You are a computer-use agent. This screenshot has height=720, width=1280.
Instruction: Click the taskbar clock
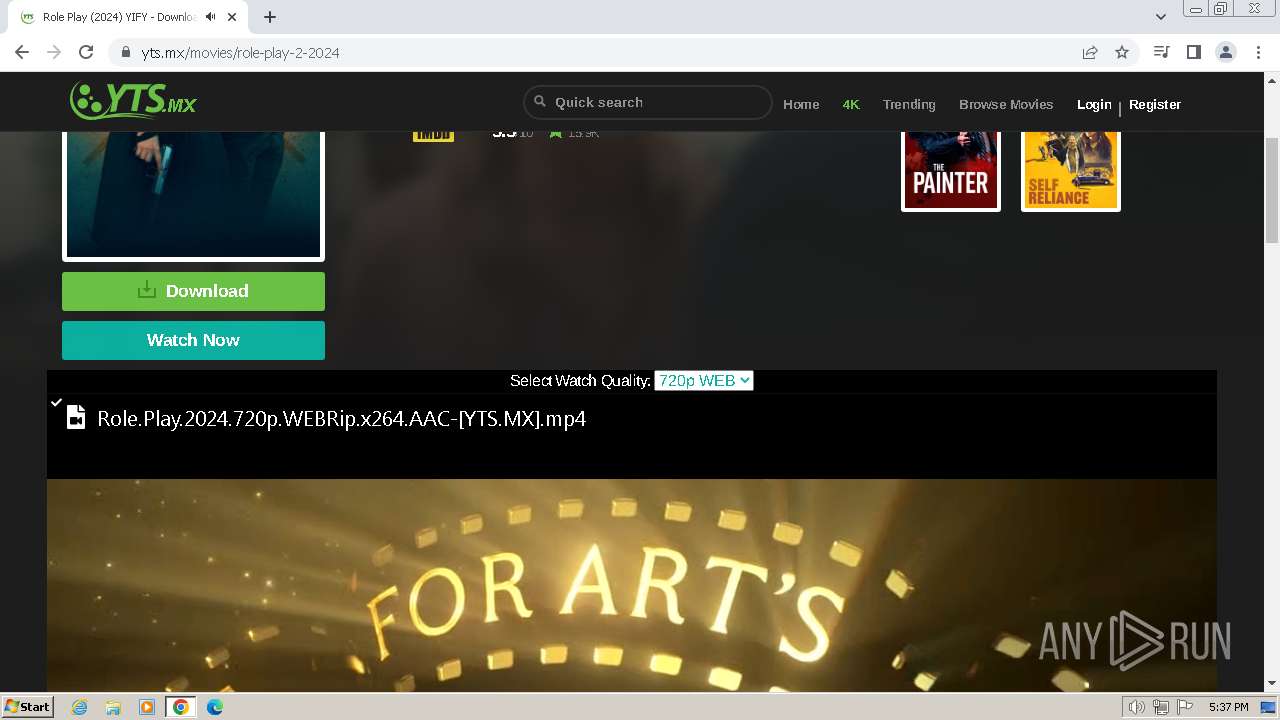(x=1228, y=707)
